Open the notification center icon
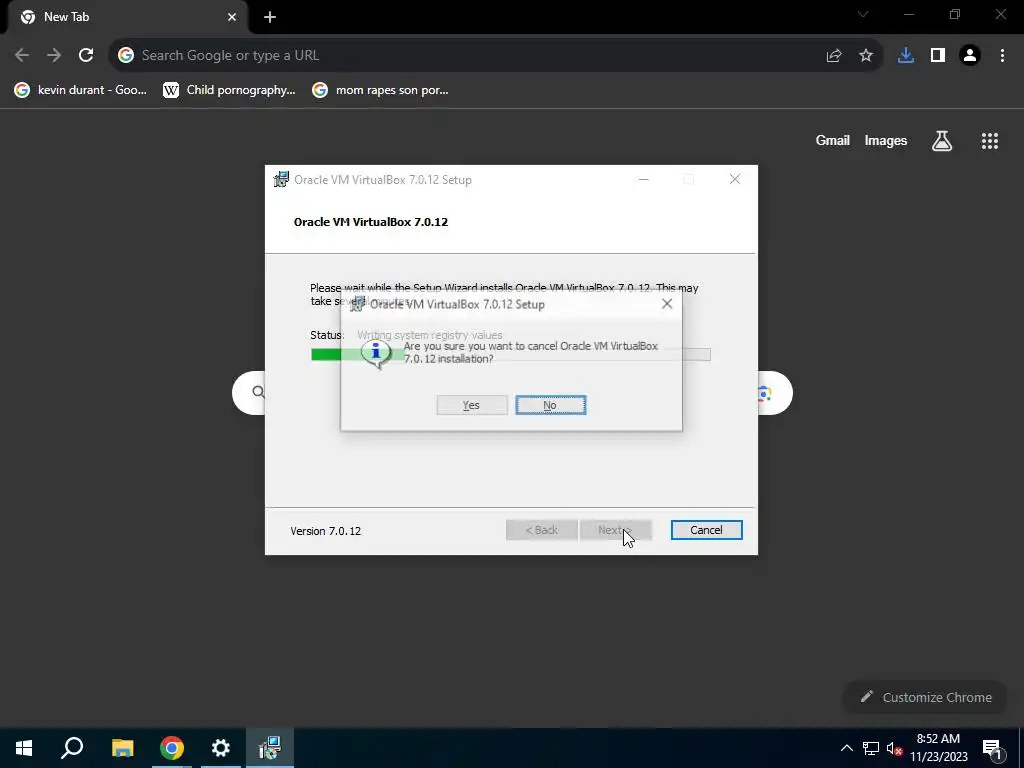This screenshot has width=1024, height=768. click(x=992, y=748)
